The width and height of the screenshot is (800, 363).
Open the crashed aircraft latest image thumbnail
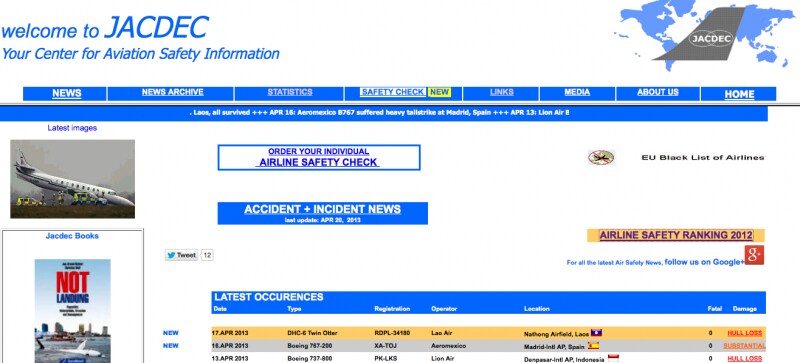pos(72,179)
